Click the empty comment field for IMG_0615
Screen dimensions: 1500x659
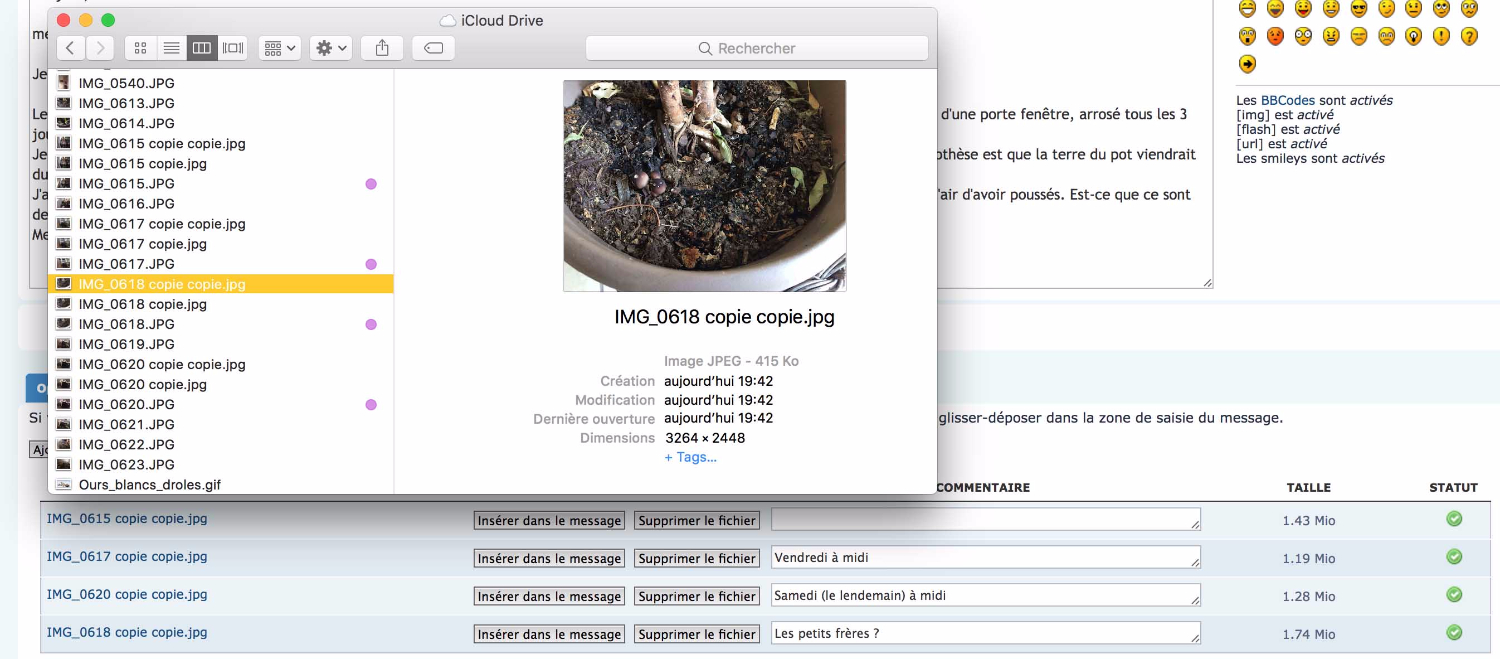984,519
